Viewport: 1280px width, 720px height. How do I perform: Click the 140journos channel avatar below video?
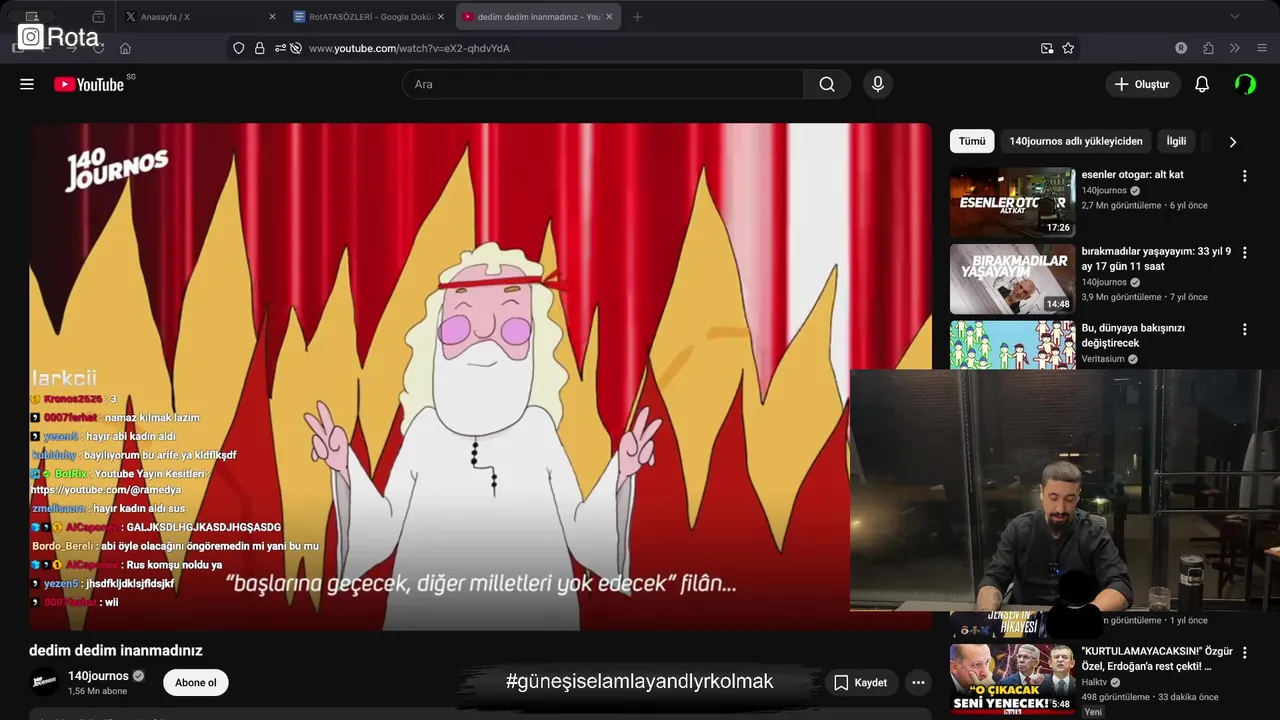point(44,682)
